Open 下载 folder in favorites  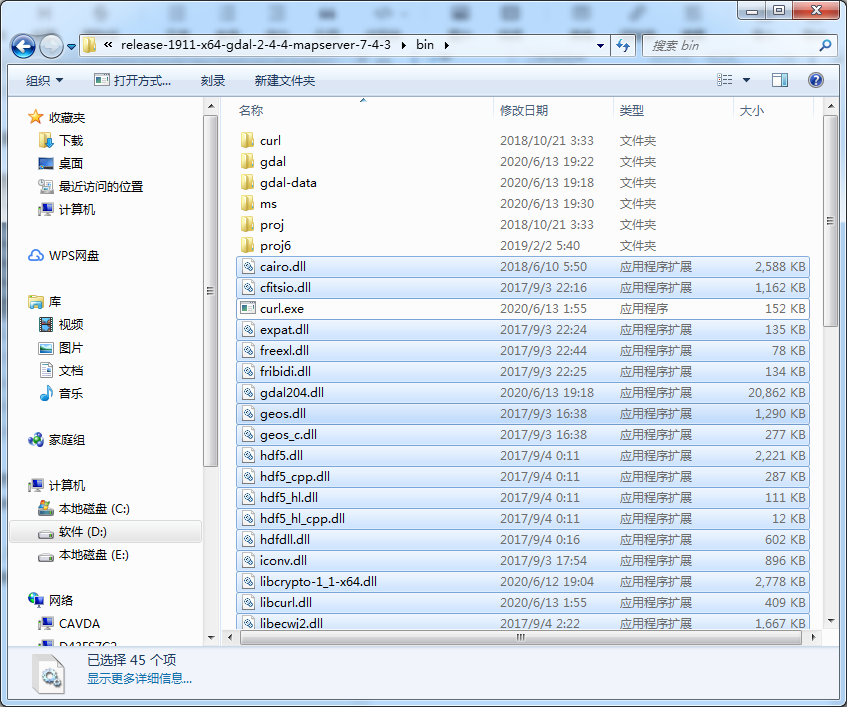(x=61, y=140)
